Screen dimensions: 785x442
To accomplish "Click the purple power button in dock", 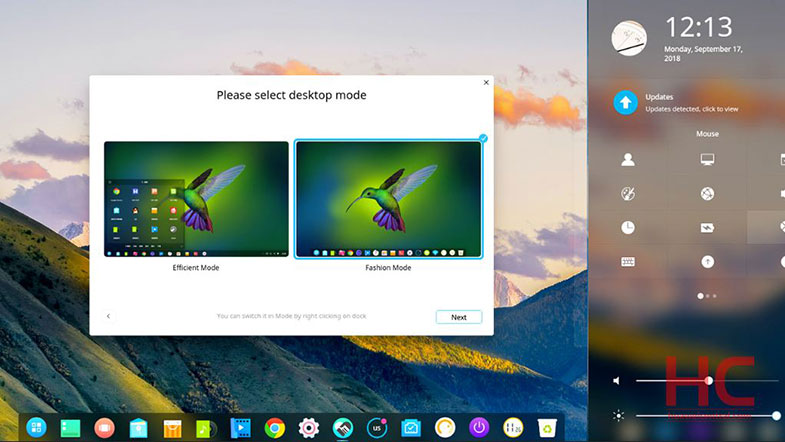I will coord(479,428).
